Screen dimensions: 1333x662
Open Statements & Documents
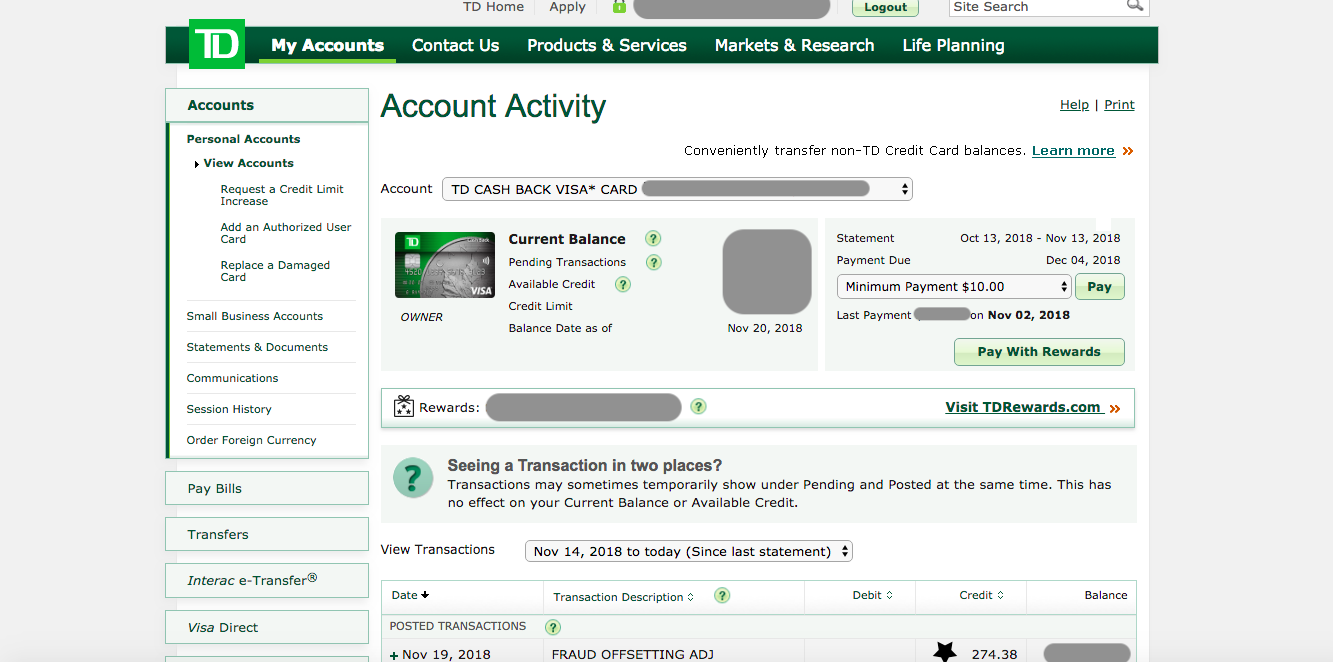point(257,347)
